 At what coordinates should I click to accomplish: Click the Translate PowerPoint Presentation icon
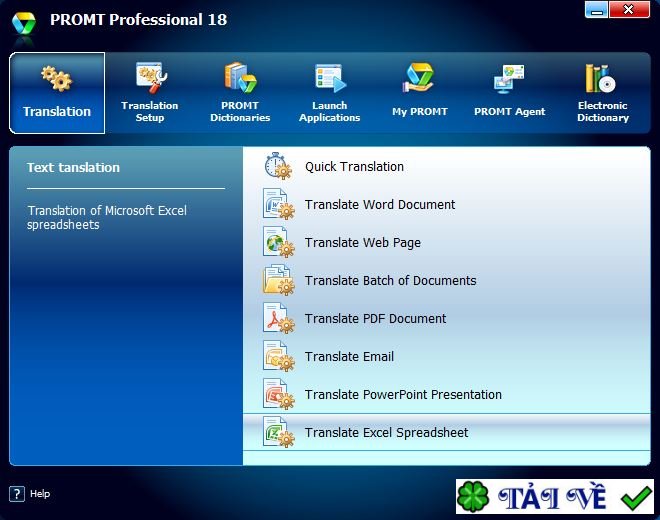tap(278, 394)
